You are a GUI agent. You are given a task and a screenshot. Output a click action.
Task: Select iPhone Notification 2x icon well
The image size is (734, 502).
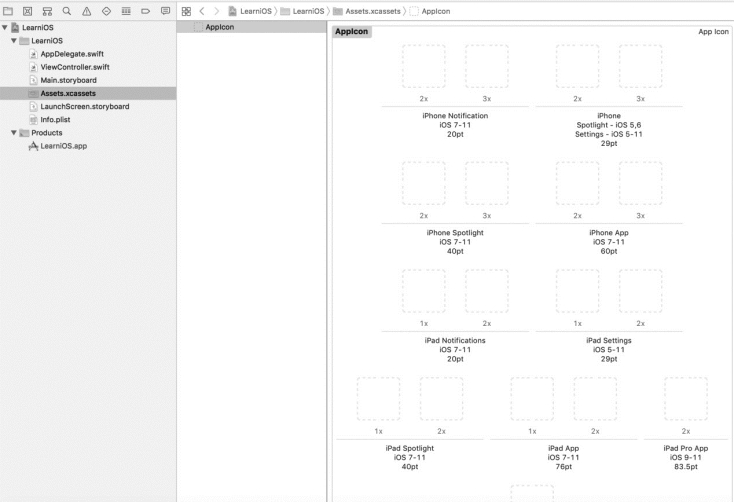(424, 66)
